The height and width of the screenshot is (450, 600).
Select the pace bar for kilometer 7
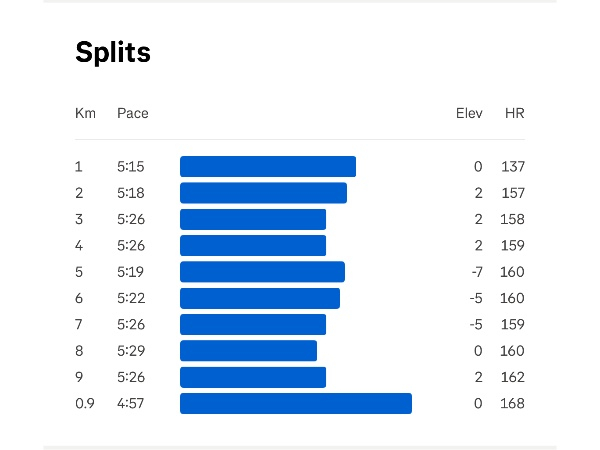coord(253,324)
